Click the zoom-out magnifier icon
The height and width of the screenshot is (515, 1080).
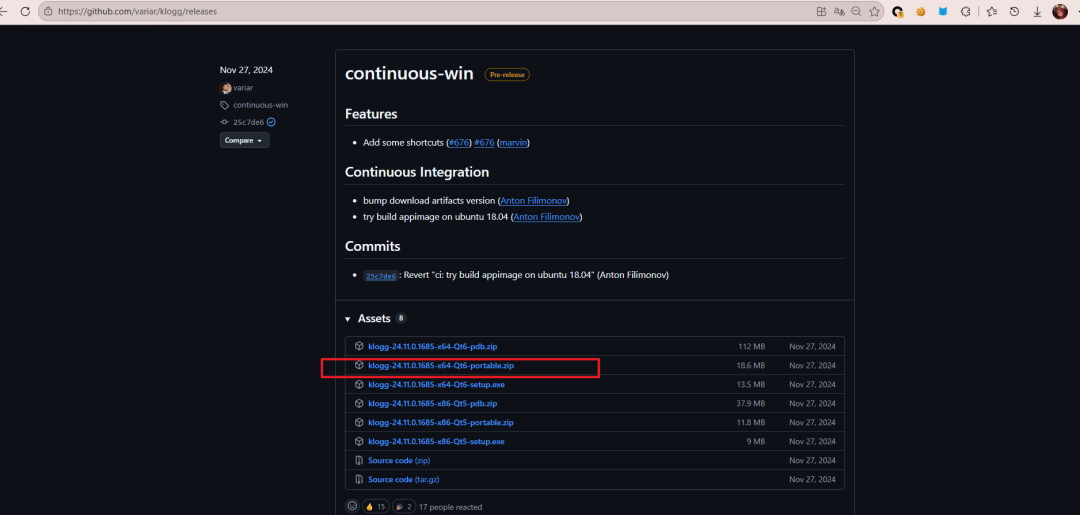[x=857, y=11]
